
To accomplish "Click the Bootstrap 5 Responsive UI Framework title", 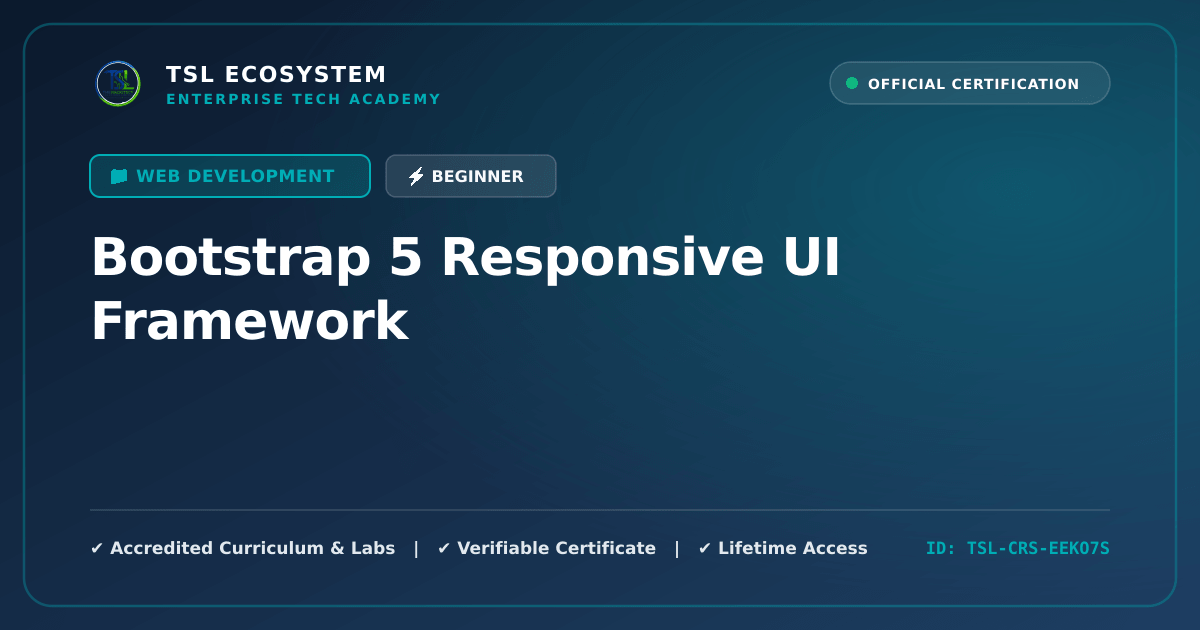I will 466,290.
